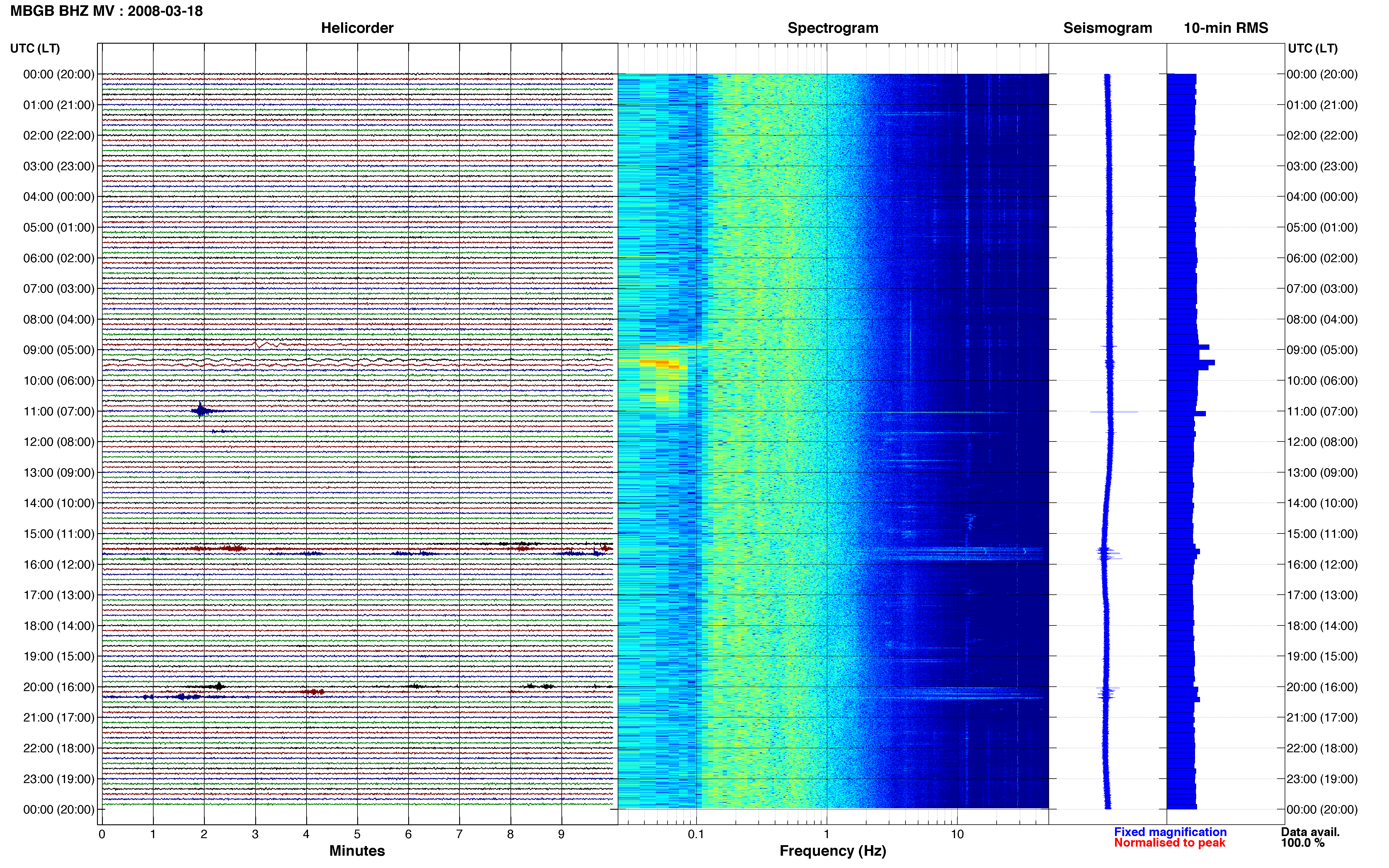The image size is (1389, 868).
Task: Select the 'Seismogram' panel heading
Action: 1108,28
